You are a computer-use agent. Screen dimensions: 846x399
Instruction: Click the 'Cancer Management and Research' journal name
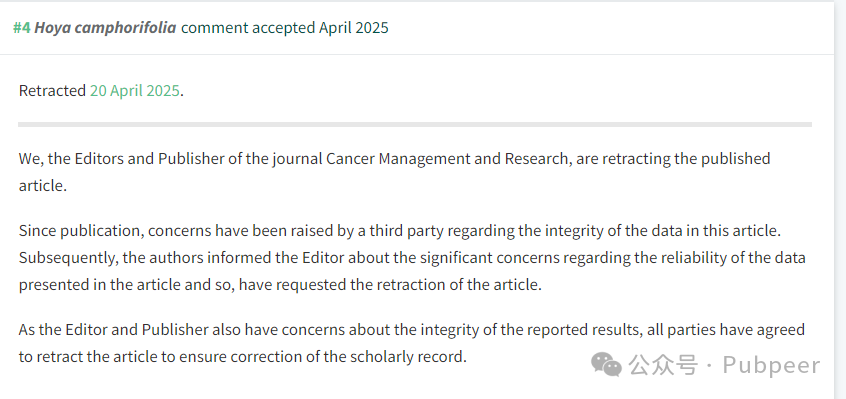tap(447, 159)
